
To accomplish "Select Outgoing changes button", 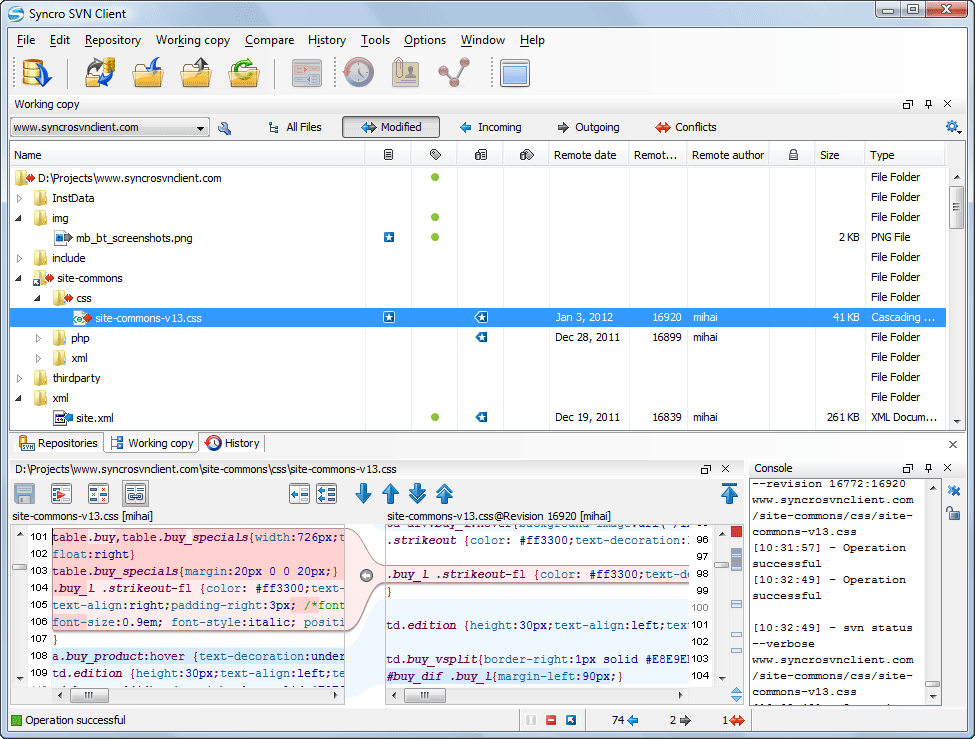I will point(588,127).
